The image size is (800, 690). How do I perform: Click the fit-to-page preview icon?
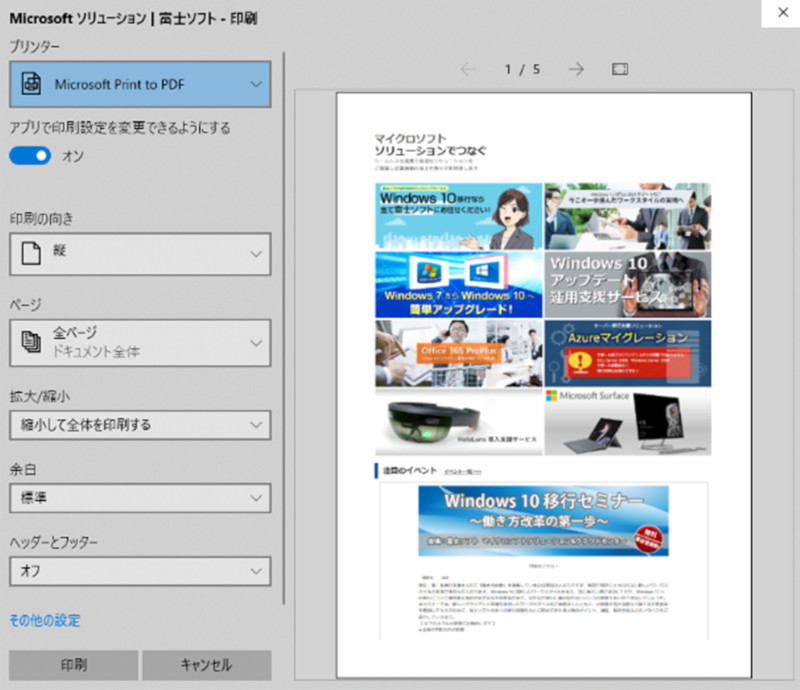[x=620, y=69]
